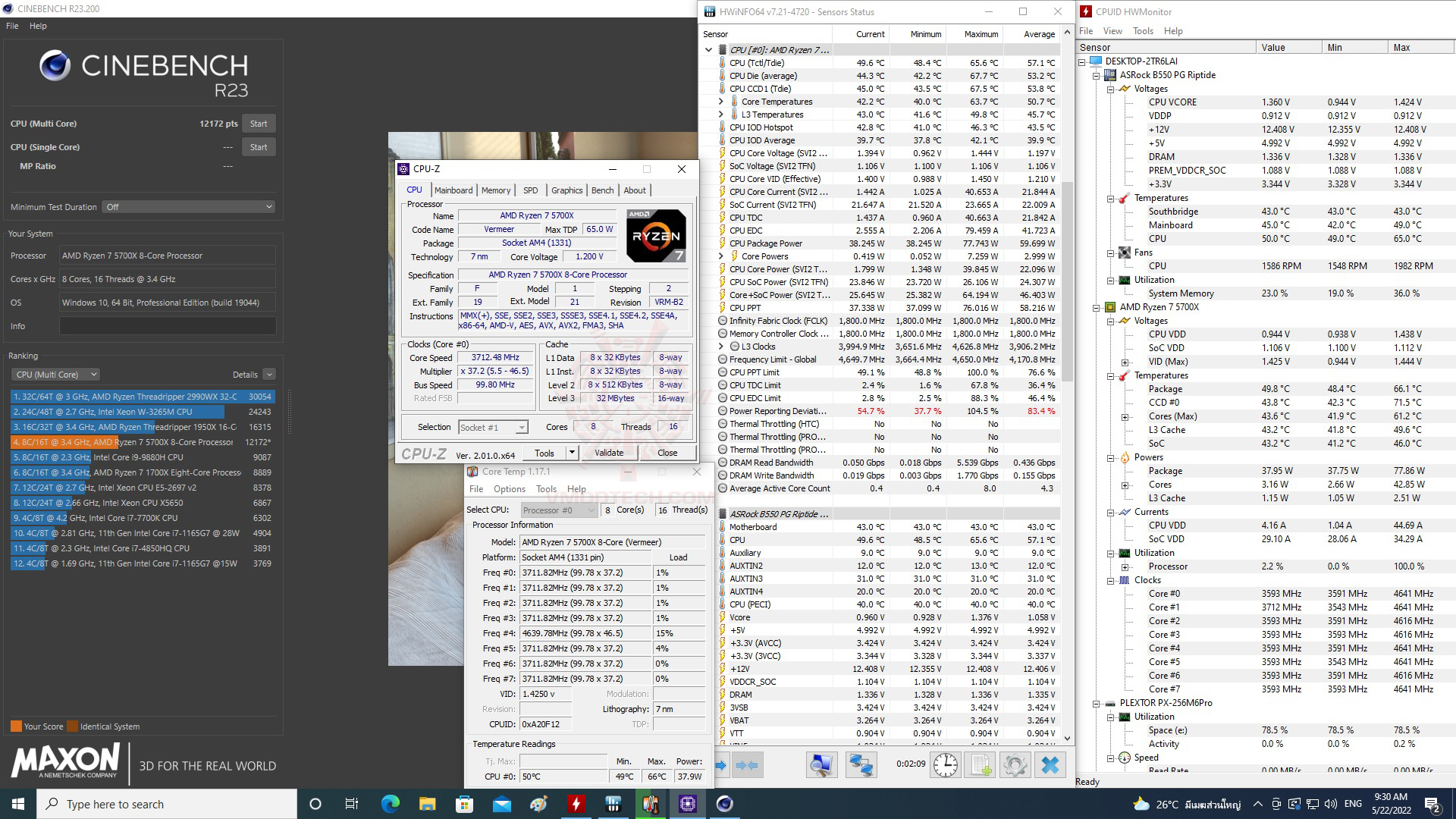
Task: Open Core Temp Options menu
Action: tap(509, 489)
